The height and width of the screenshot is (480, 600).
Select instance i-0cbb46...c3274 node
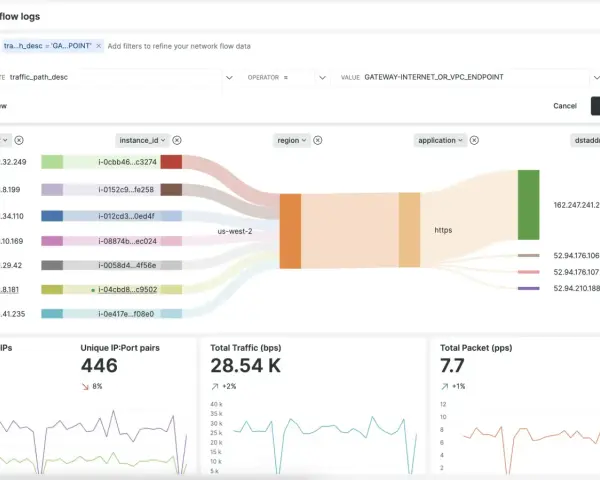(127, 162)
